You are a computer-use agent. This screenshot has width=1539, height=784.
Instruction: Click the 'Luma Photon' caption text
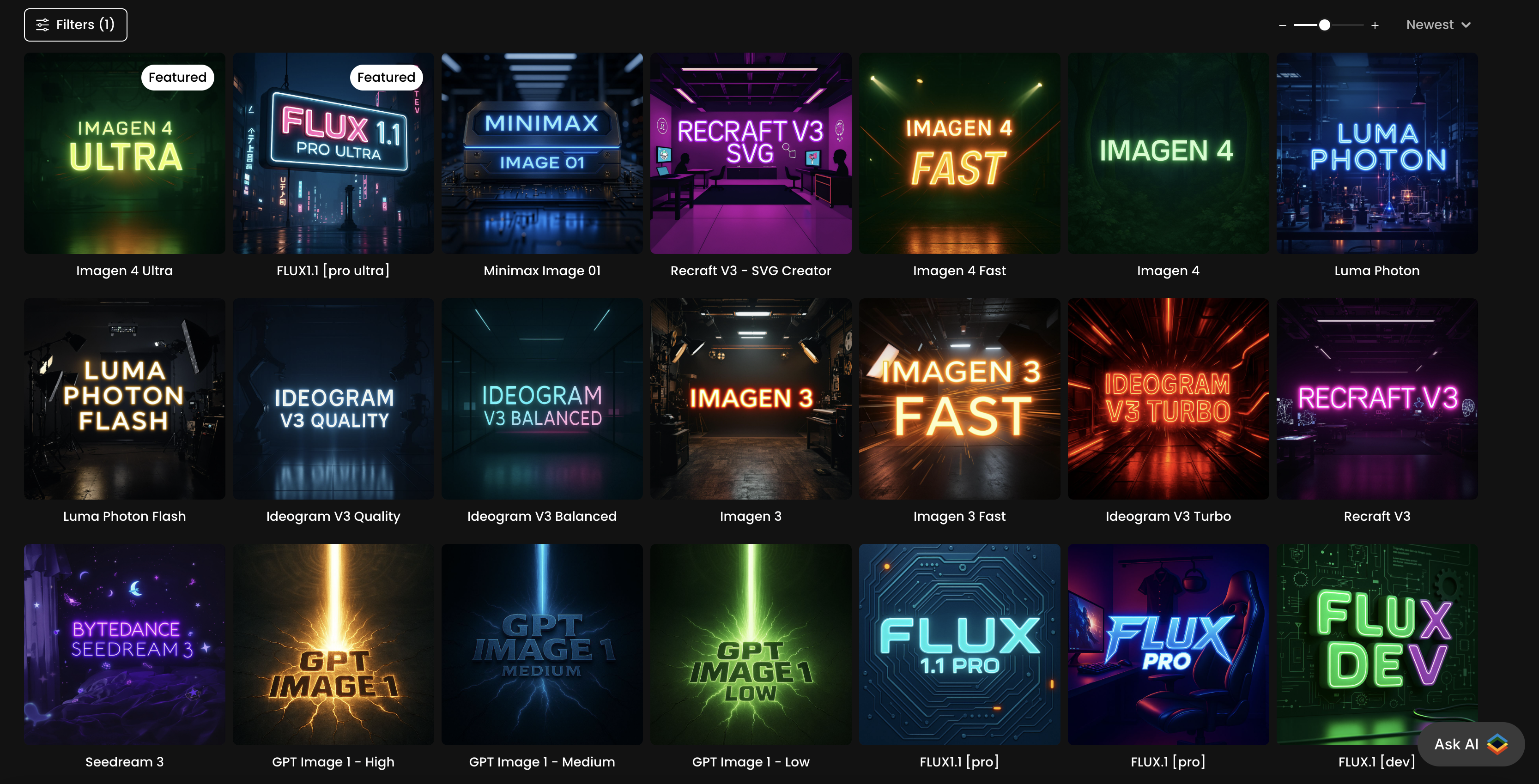pyautogui.click(x=1377, y=271)
